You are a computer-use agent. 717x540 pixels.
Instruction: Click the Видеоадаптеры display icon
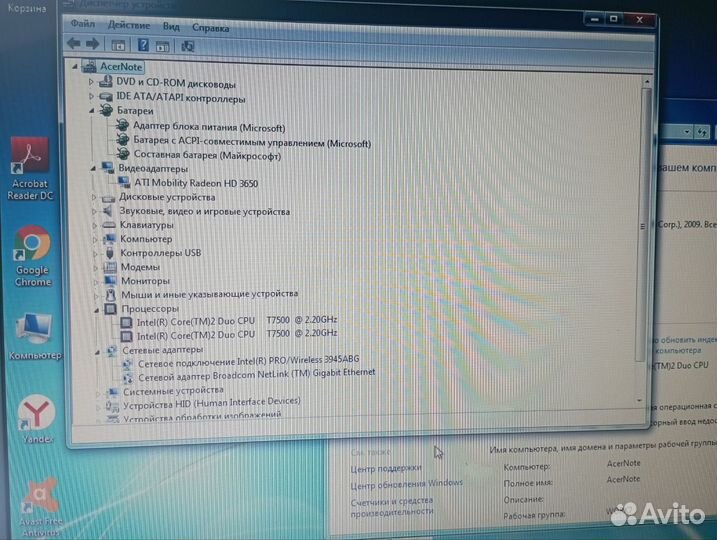[107, 168]
